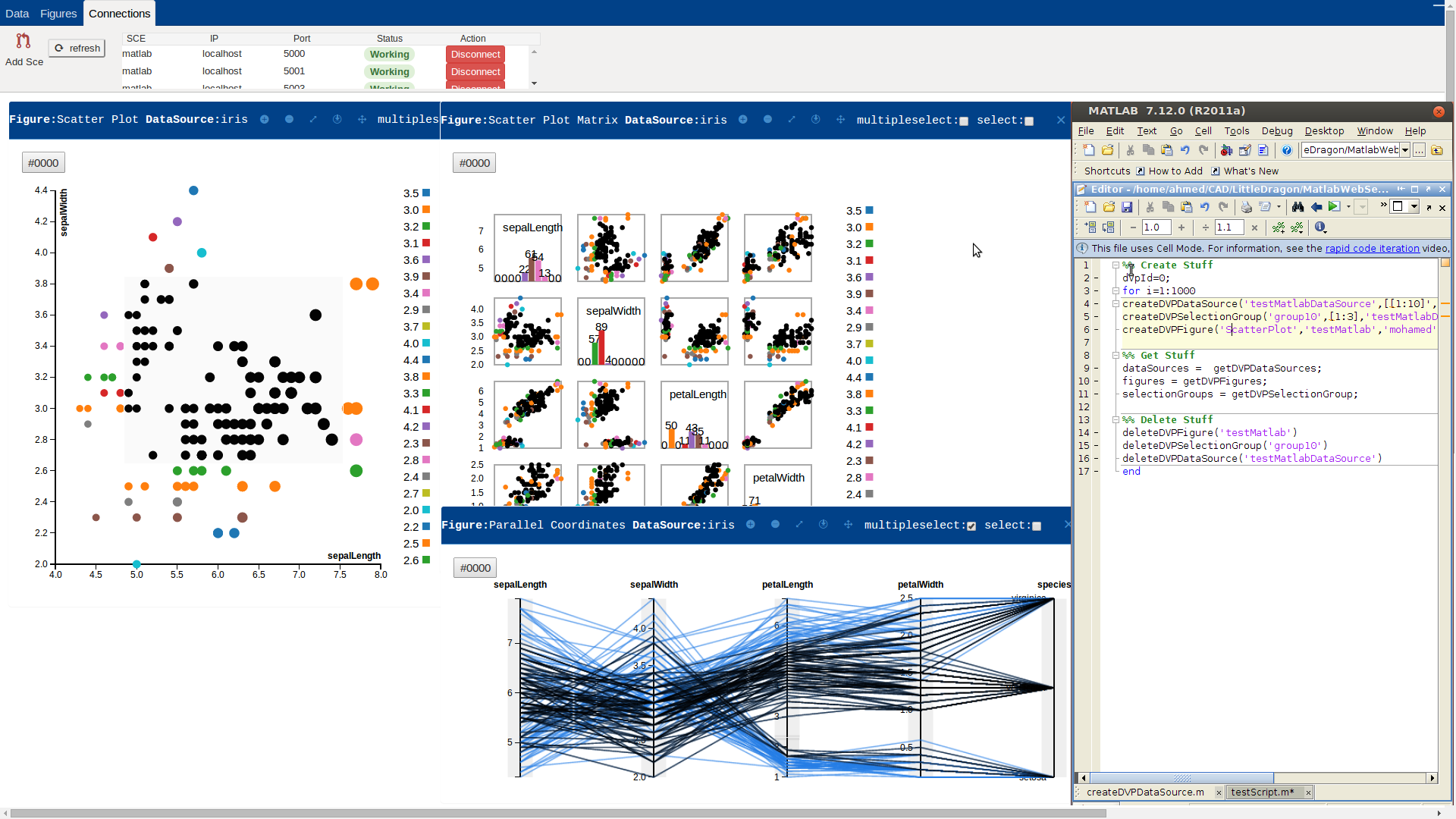Image resolution: width=1456 pixels, height=819 pixels.
Task: Open Simulink from MATLAB main toolbar
Action: click(1226, 150)
